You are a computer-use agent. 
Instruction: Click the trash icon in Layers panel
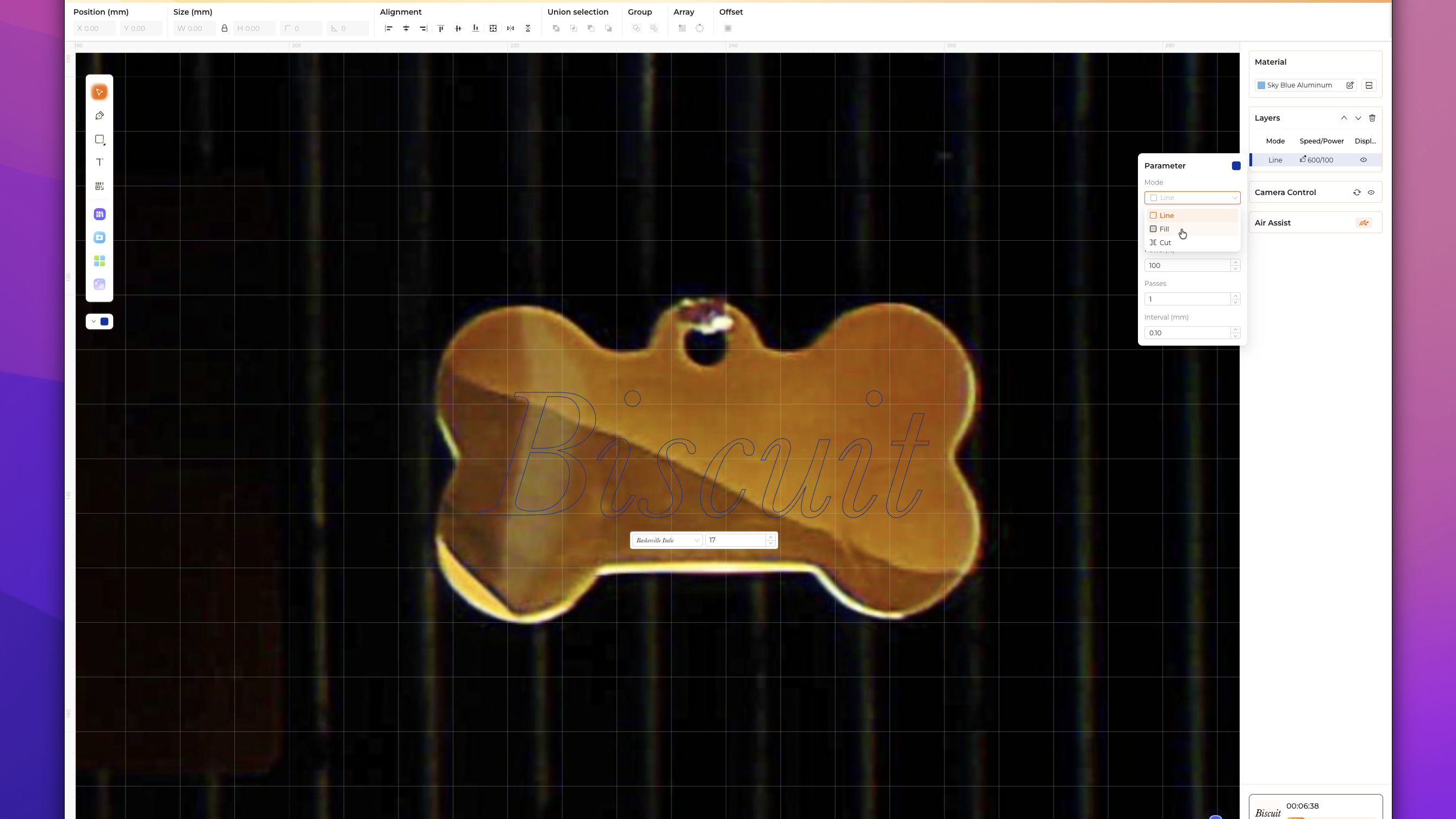(x=1372, y=118)
